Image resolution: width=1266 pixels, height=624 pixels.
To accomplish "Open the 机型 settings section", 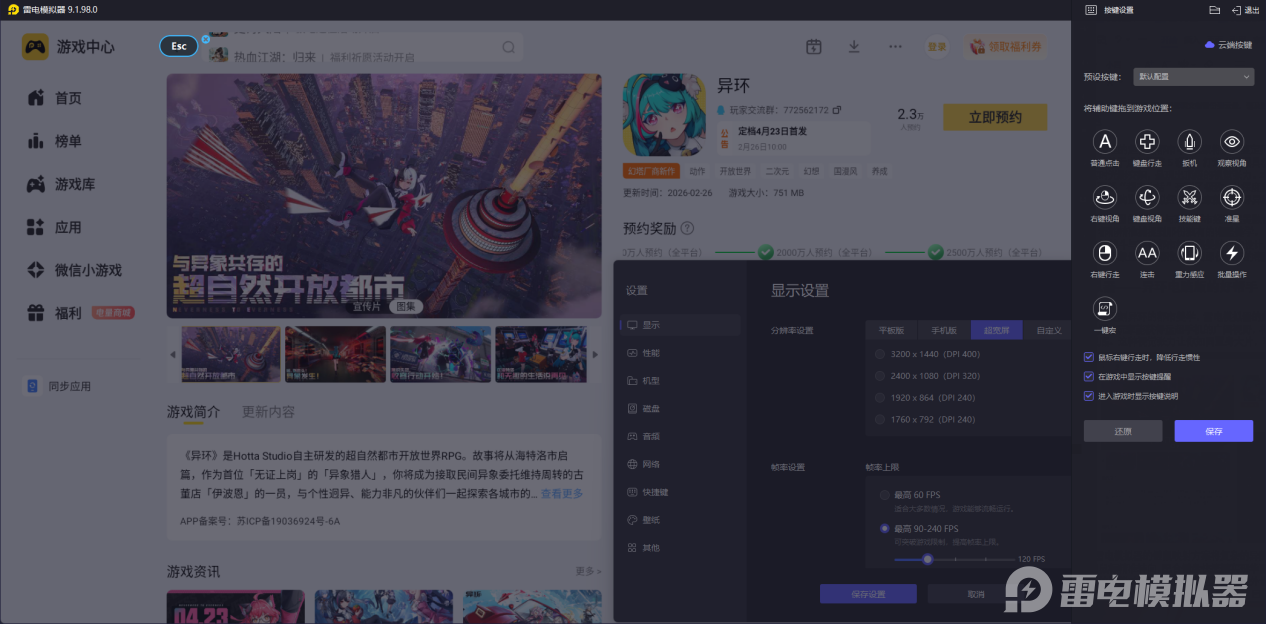I will [x=680, y=381].
